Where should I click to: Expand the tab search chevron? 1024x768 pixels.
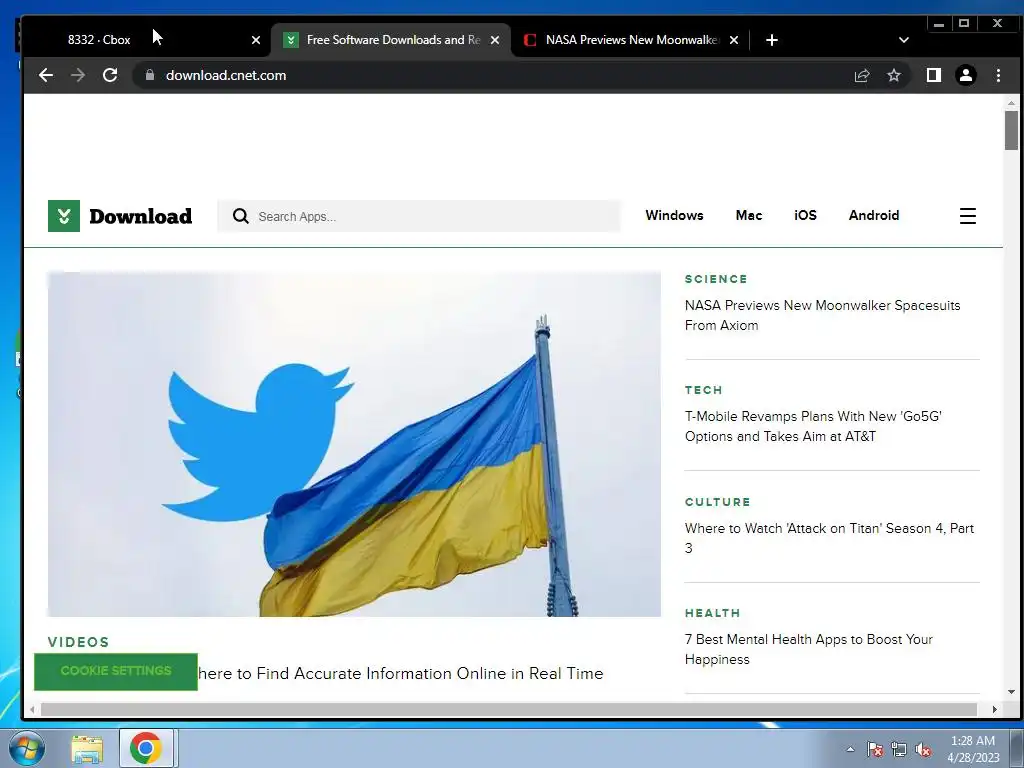(x=904, y=40)
